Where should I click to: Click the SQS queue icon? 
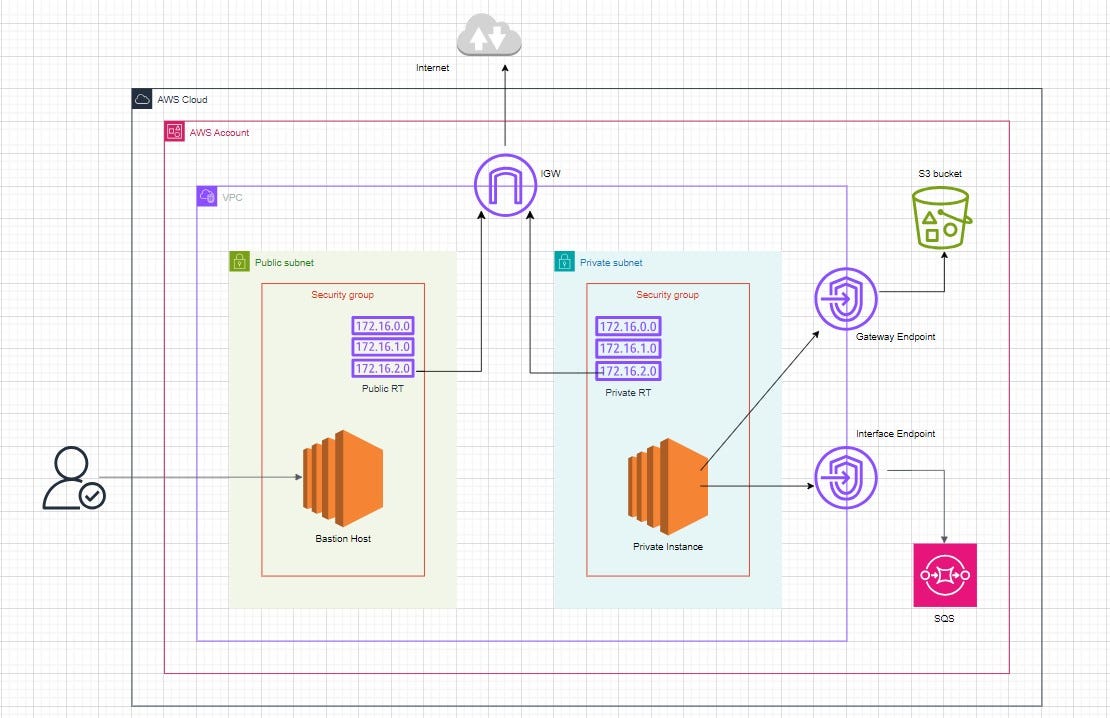point(944,574)
